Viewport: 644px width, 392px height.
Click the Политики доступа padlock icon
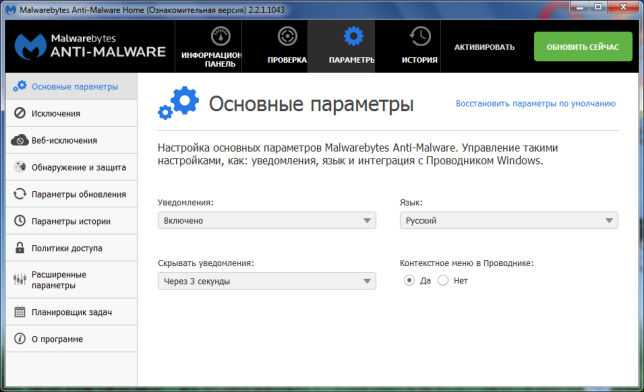[20, 247]
